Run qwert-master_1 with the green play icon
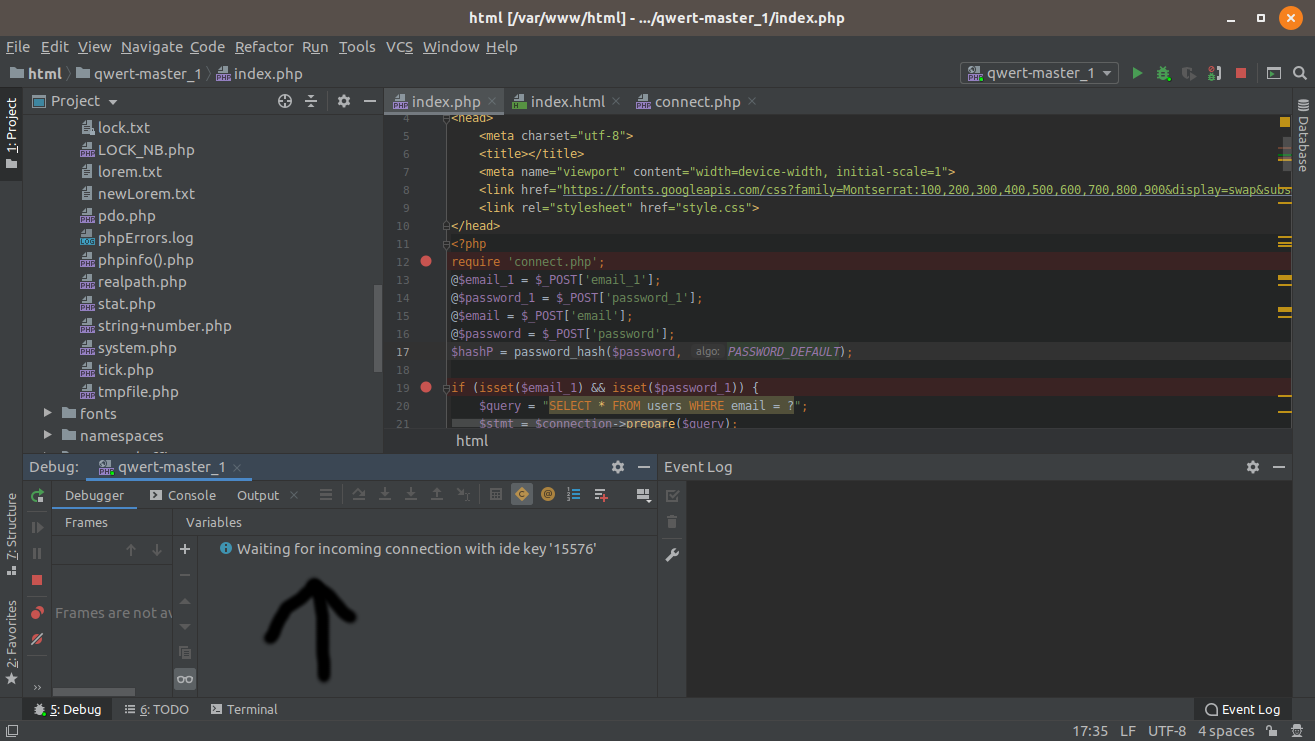Viewport: 1315px width, 741px height. pos(1137,73)
